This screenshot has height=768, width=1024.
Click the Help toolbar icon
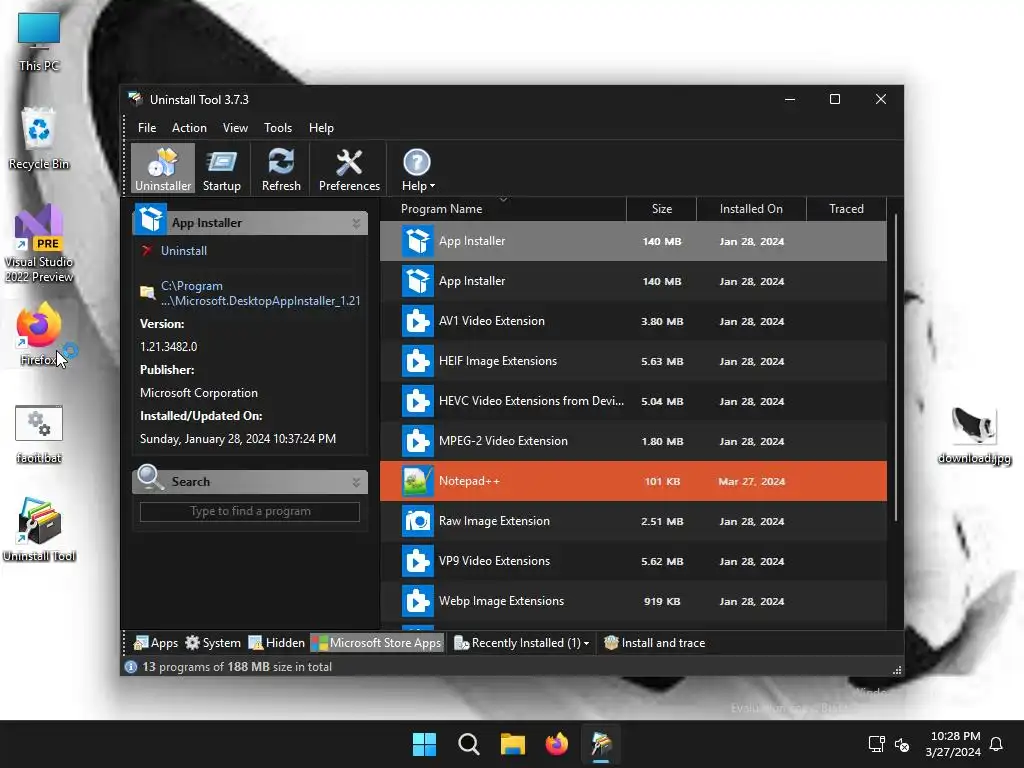tap(417, 169)
